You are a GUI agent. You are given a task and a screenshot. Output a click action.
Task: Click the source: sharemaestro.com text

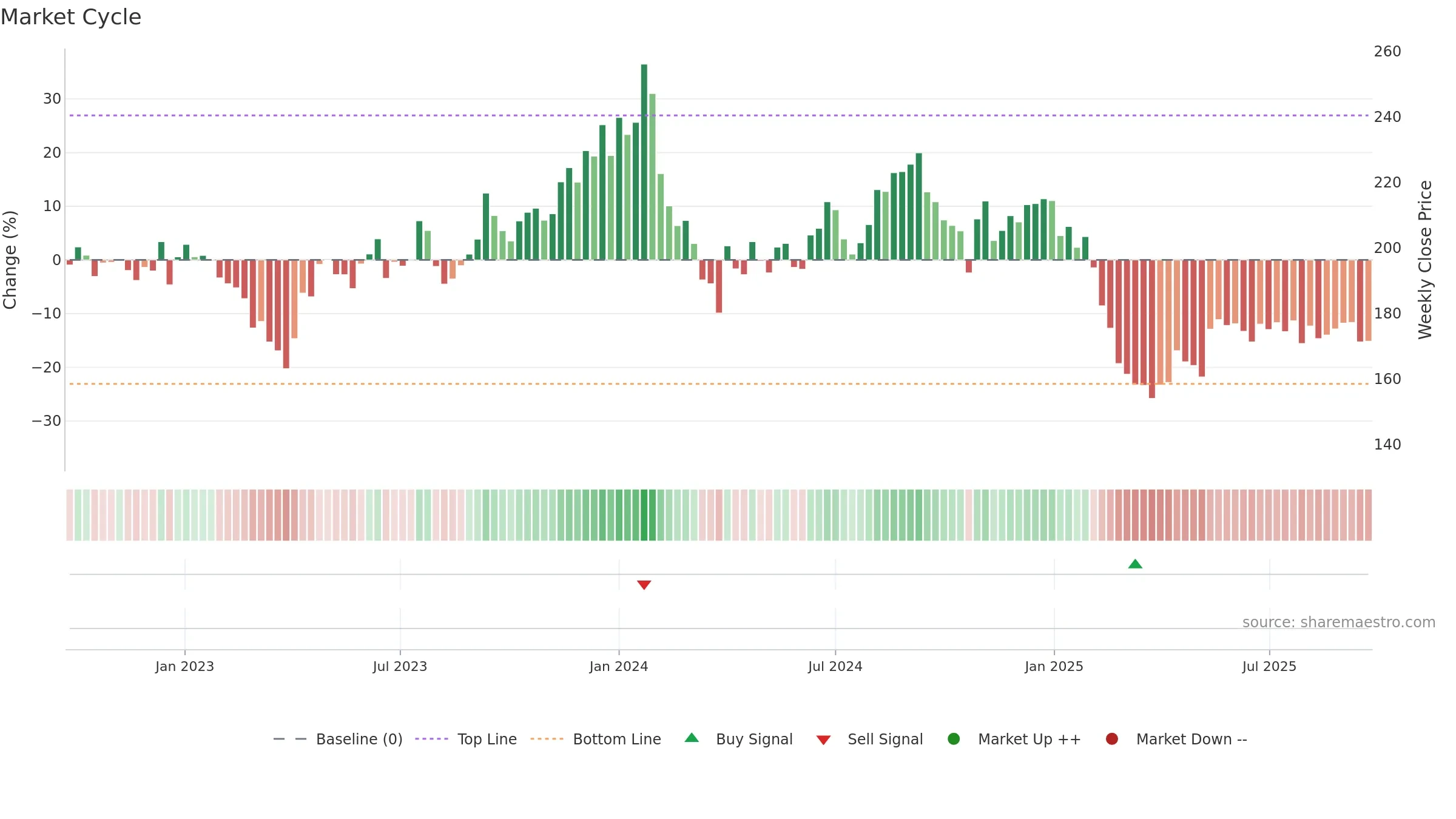click(1339, 622)
